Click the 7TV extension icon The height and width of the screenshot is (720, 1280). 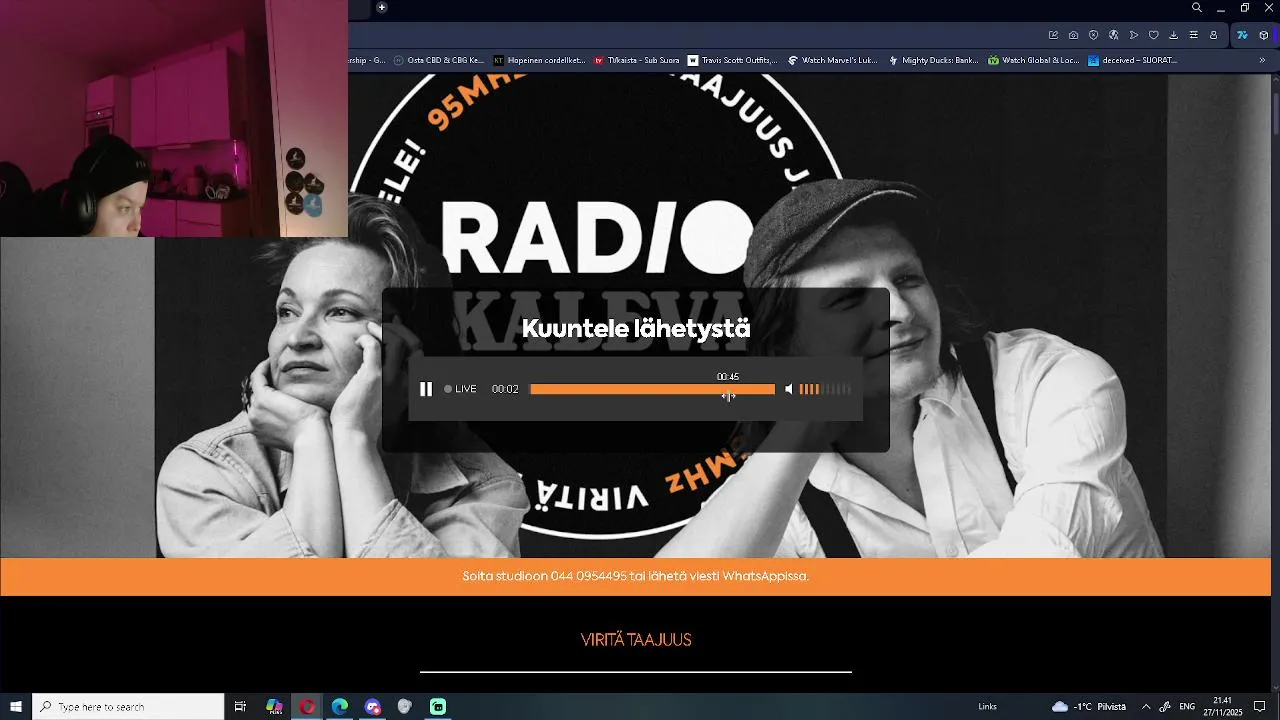(1242, 35)
